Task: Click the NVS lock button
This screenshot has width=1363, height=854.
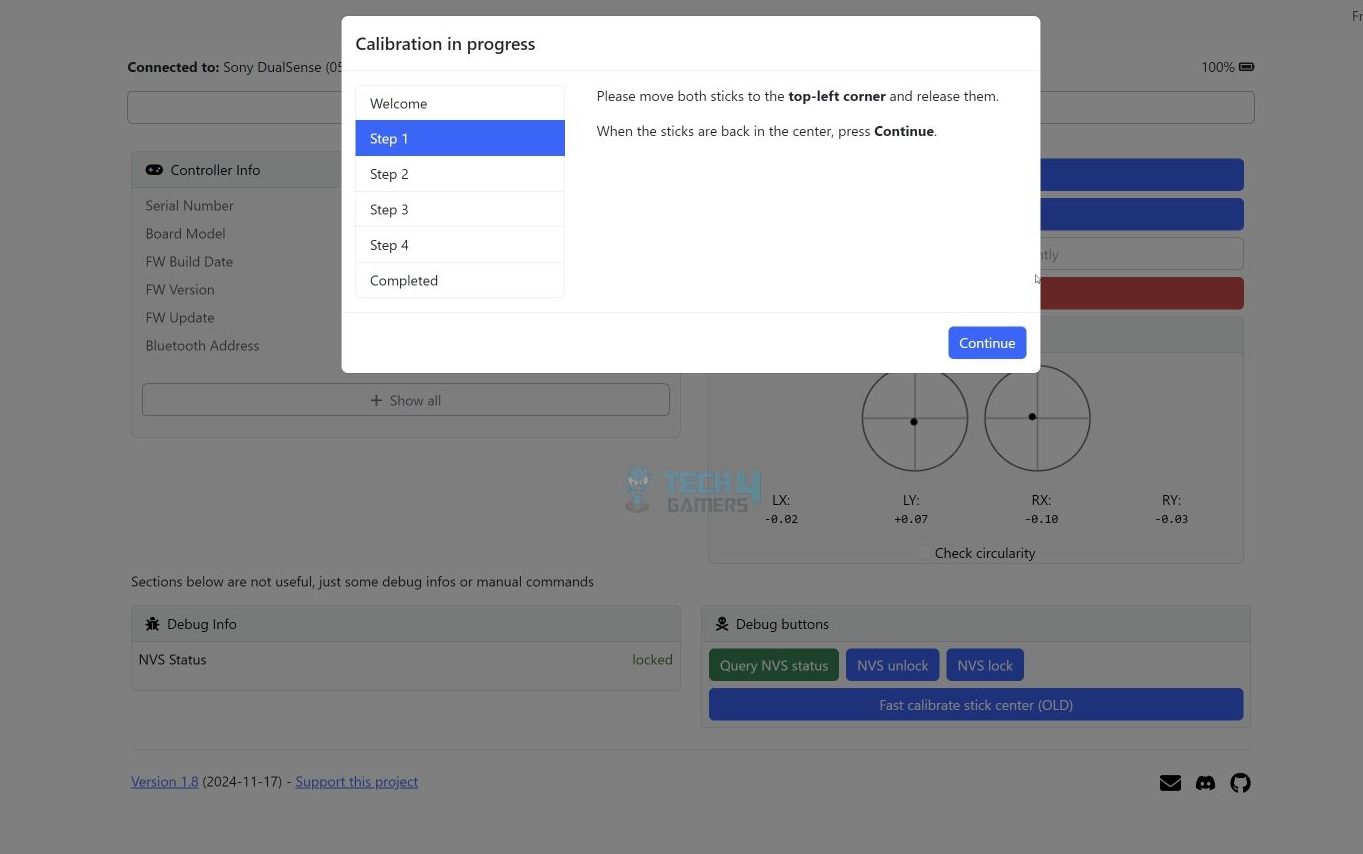Action: [x=985, y=665]
